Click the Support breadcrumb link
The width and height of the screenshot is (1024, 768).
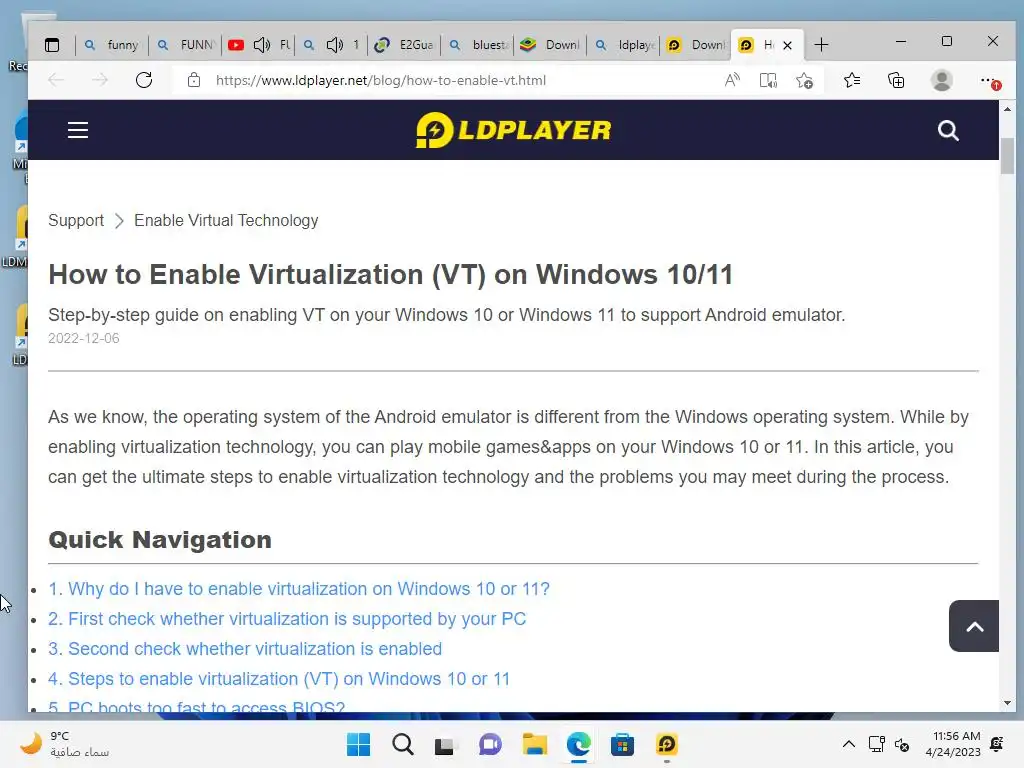point(76,220)
